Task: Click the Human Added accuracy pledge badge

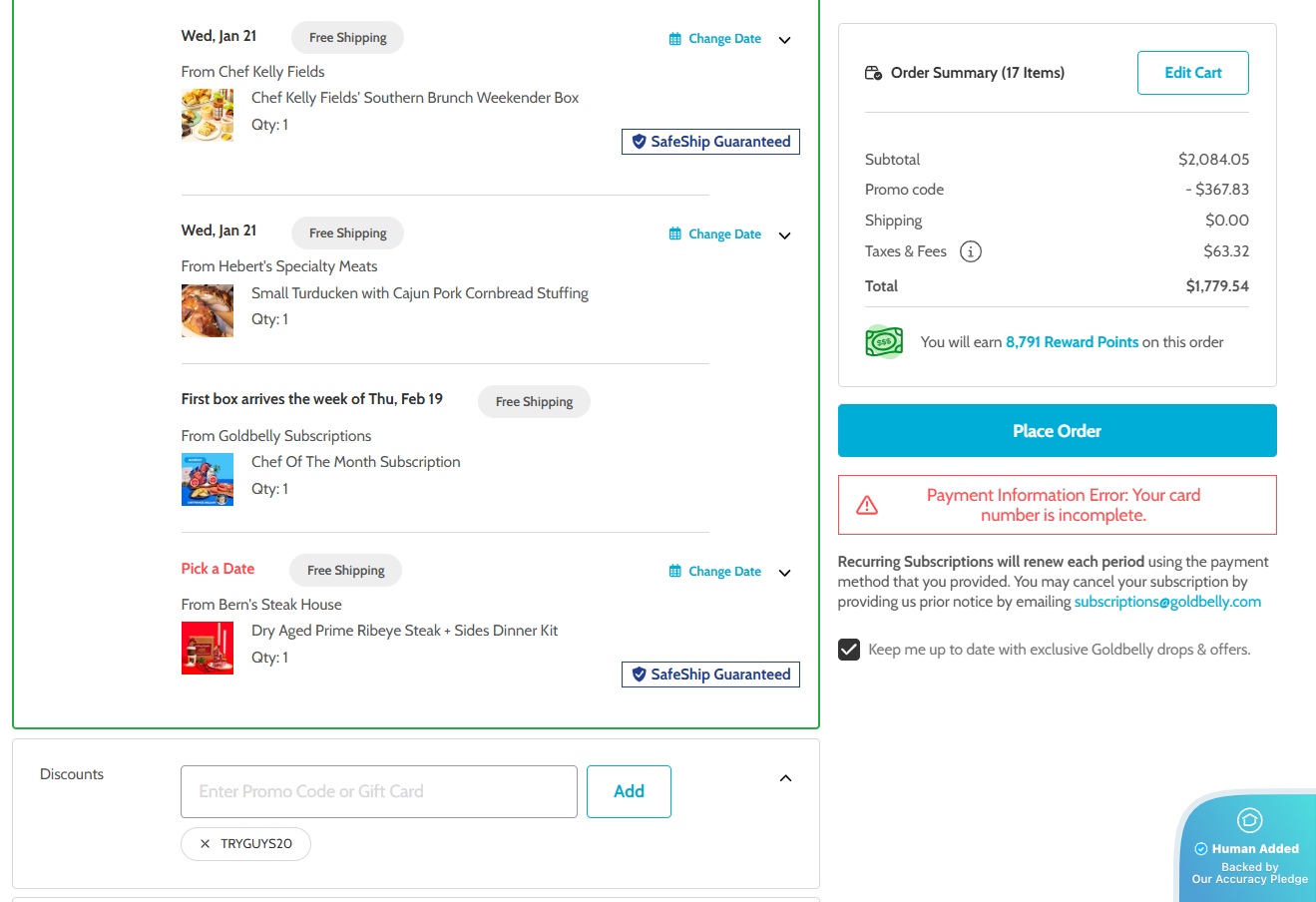Action: tap(1249, 849)
